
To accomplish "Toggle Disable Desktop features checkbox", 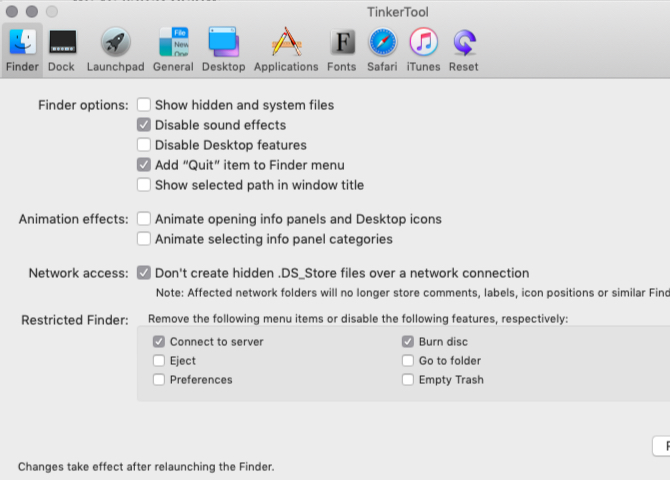I will point(144,145).
